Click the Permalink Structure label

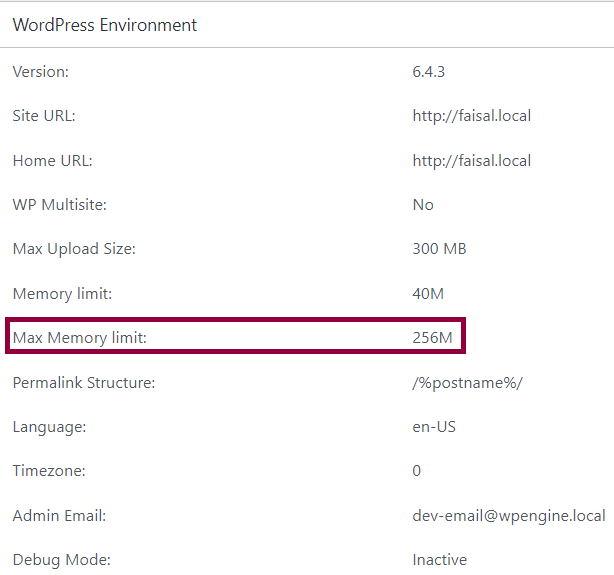click(84, 383)
